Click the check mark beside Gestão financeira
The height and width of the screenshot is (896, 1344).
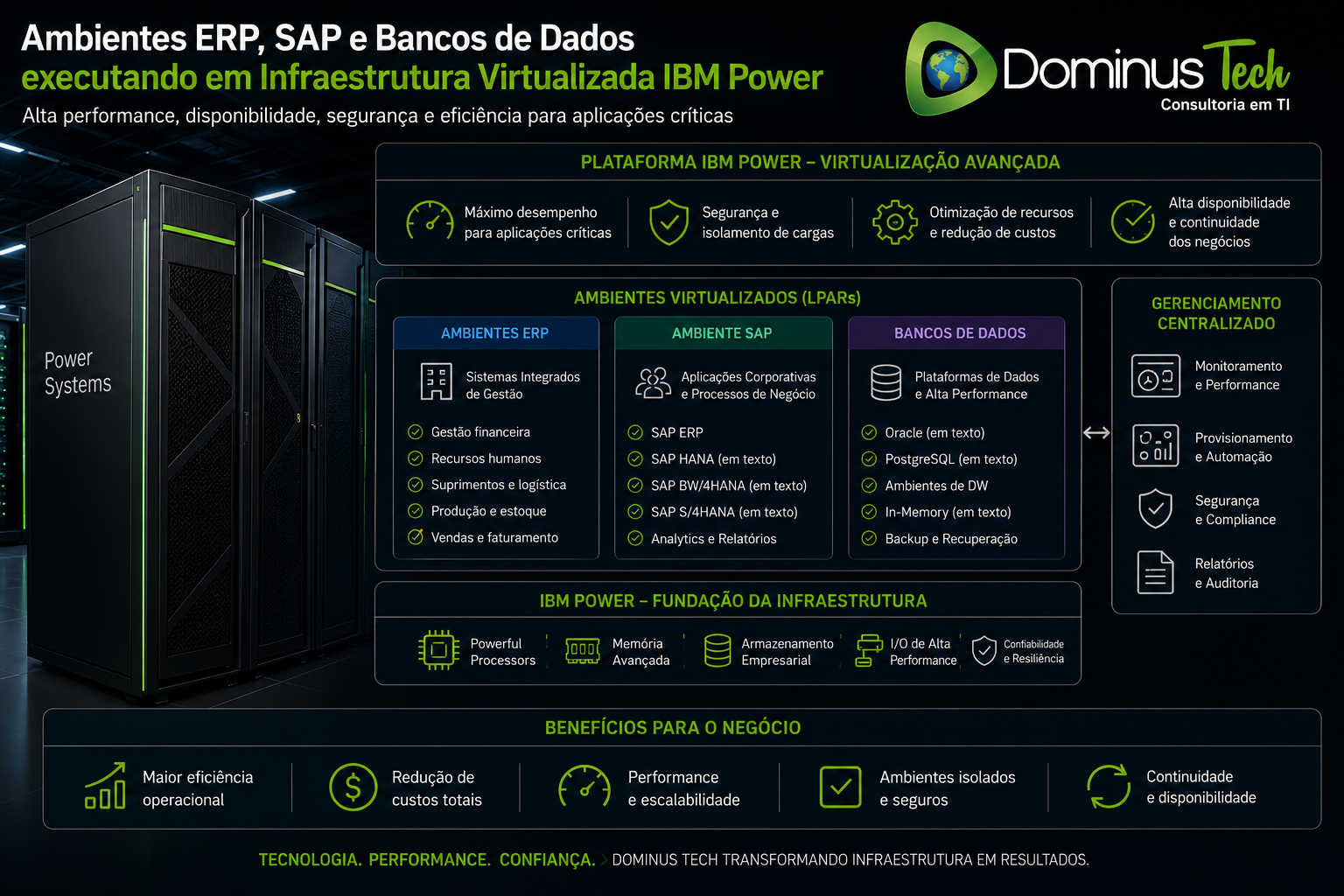click(x=416, y=431)
